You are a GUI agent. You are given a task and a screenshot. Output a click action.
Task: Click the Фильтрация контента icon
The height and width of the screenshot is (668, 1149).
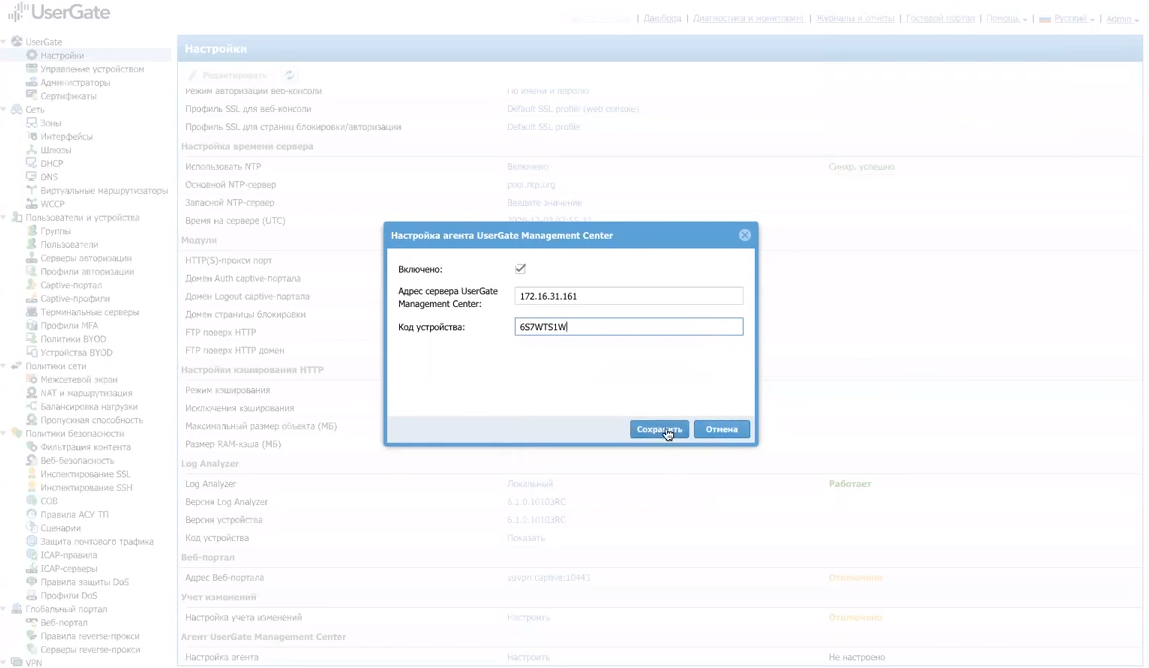click(32, 447)
